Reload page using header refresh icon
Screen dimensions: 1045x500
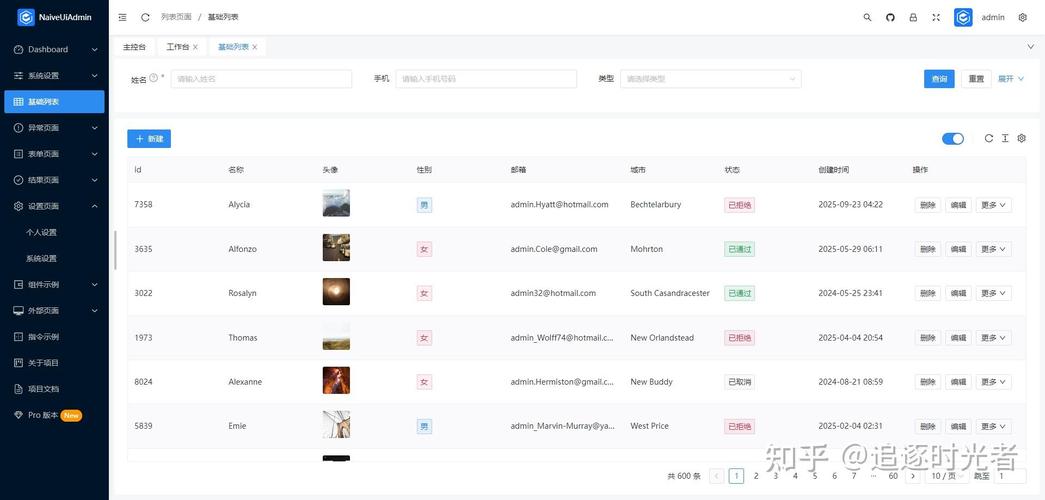click(x=145, y=17)
